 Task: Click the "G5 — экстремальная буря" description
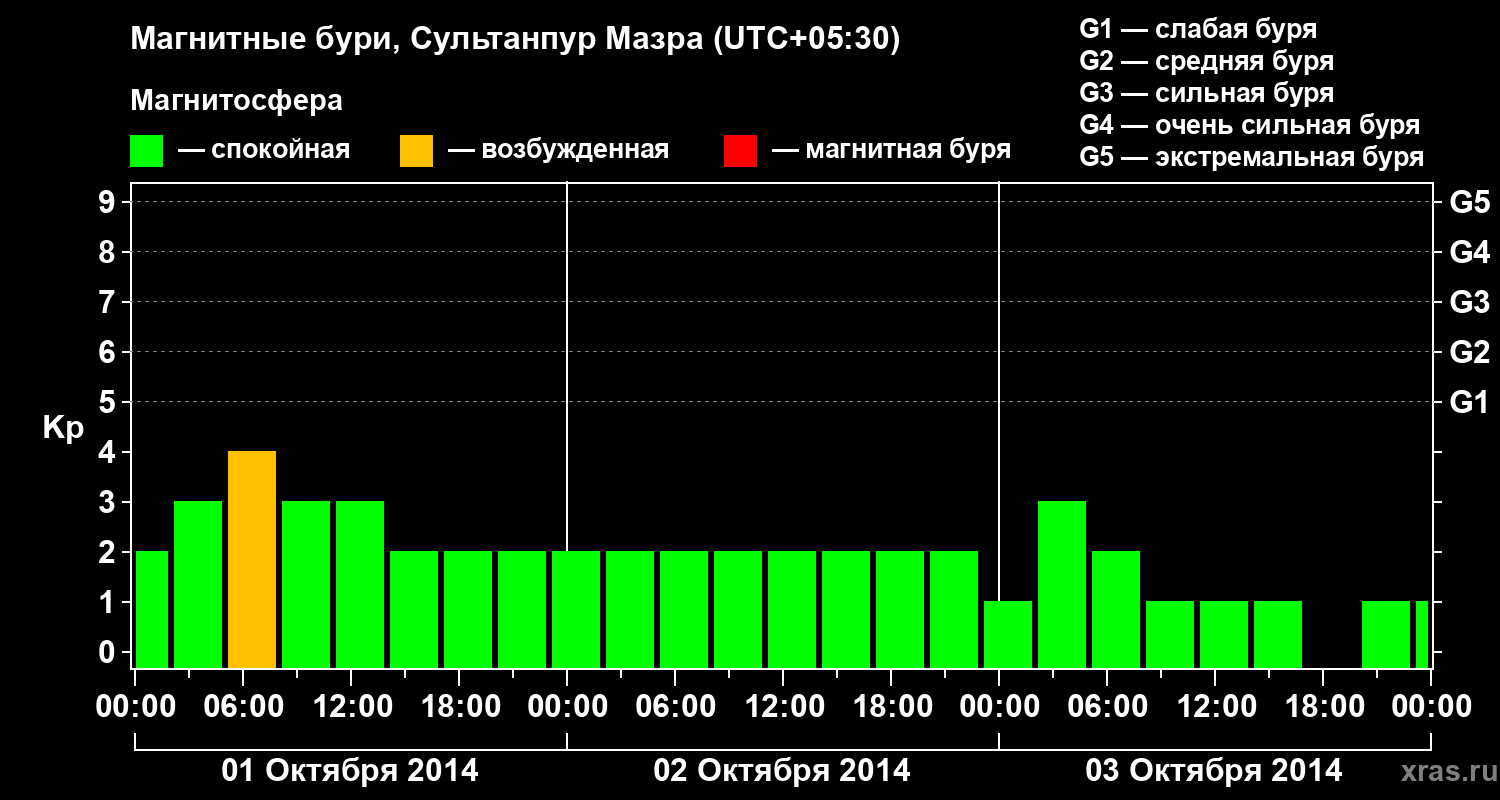[1252, 157]
